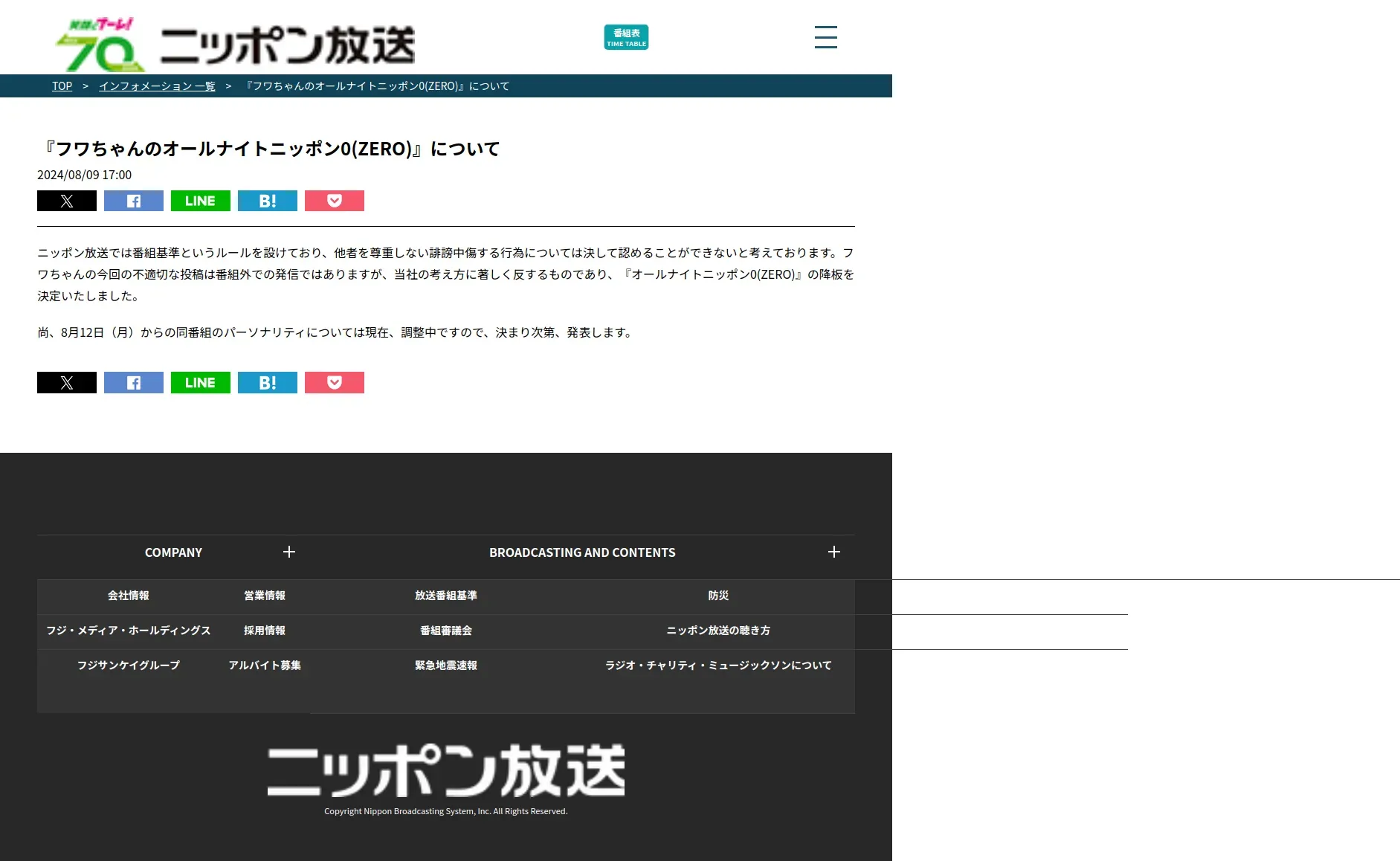Open 会社情報 footer link
The image size is (1400, 861).
(129, 596)
